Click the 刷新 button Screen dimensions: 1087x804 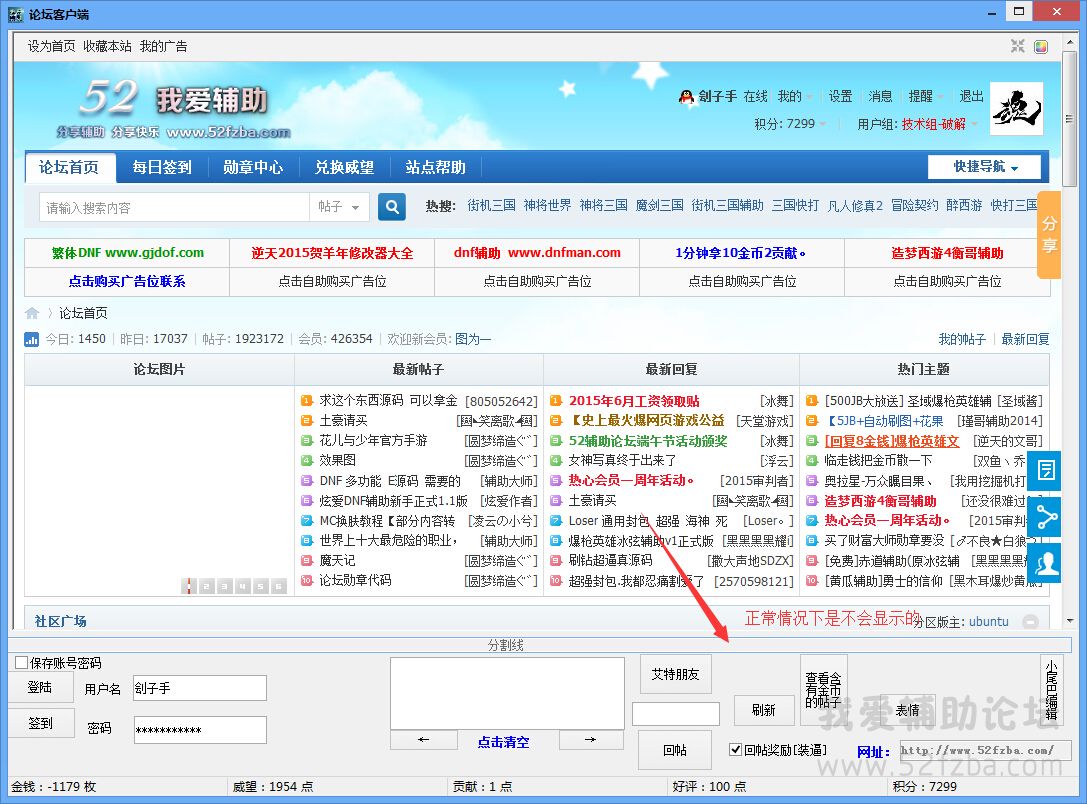[764, 710]
